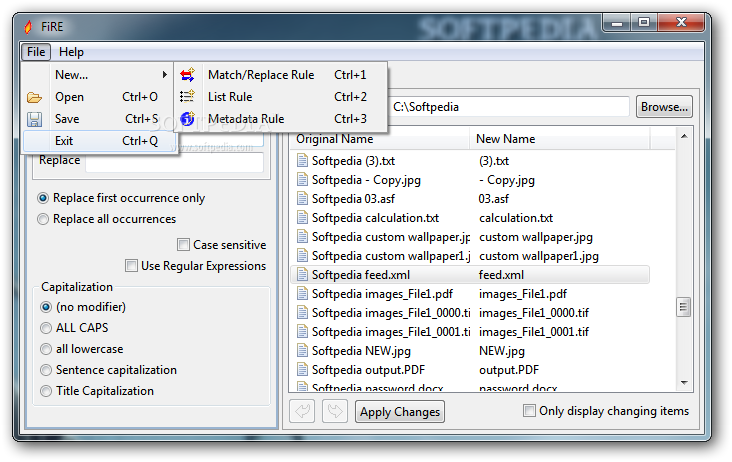Click new name output.PDF cell
This screenshot has width=732, height=462.
pyautogui.click(x=509, y=370)
